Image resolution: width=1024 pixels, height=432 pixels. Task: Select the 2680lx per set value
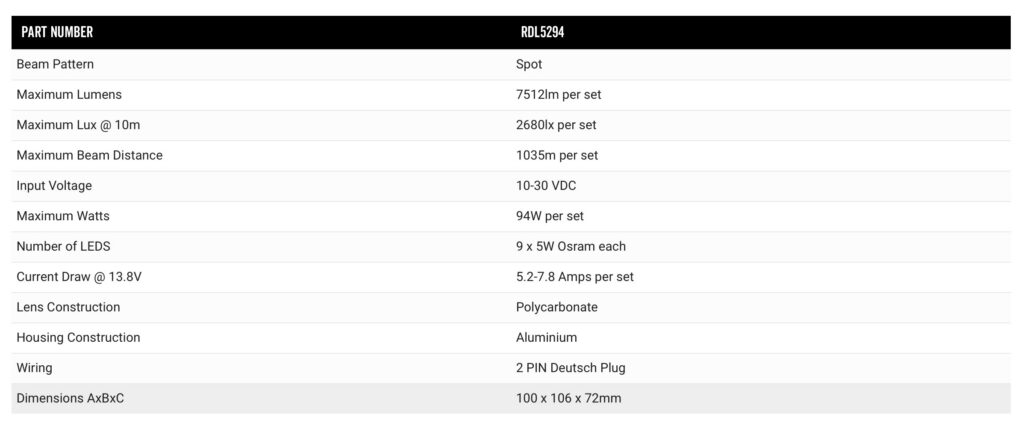pyautogui.click(x=556, y=125)
